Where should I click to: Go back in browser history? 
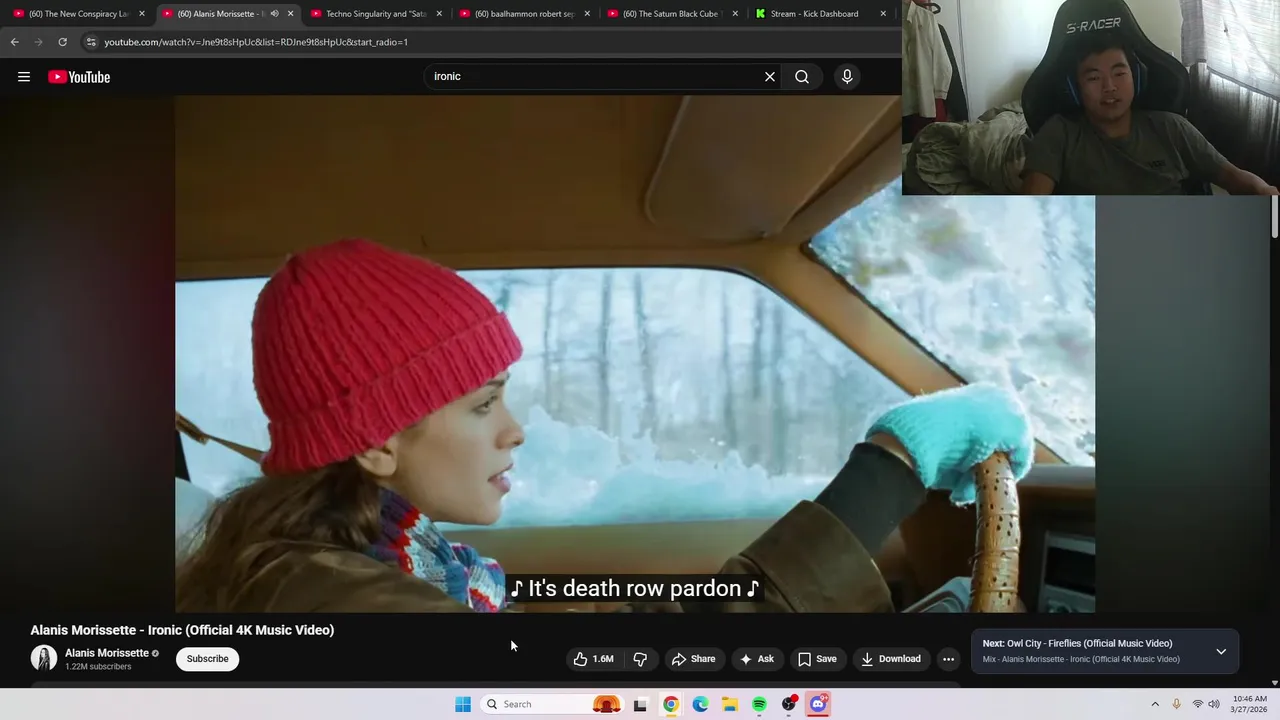tap(14, 42)
